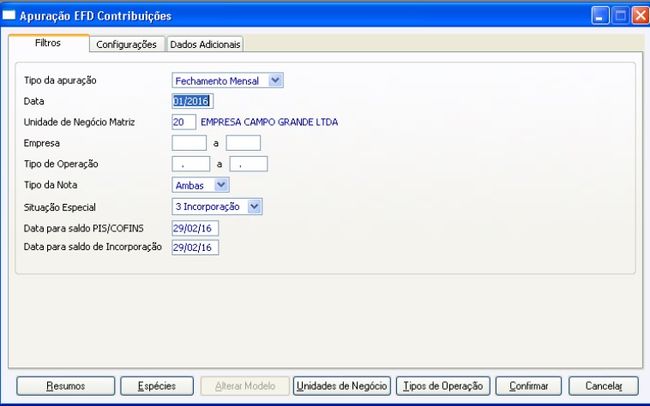Viewport: 650px width, 406px height.
Task: Click the first Tipo de Operação field
Action: point(191,164)
